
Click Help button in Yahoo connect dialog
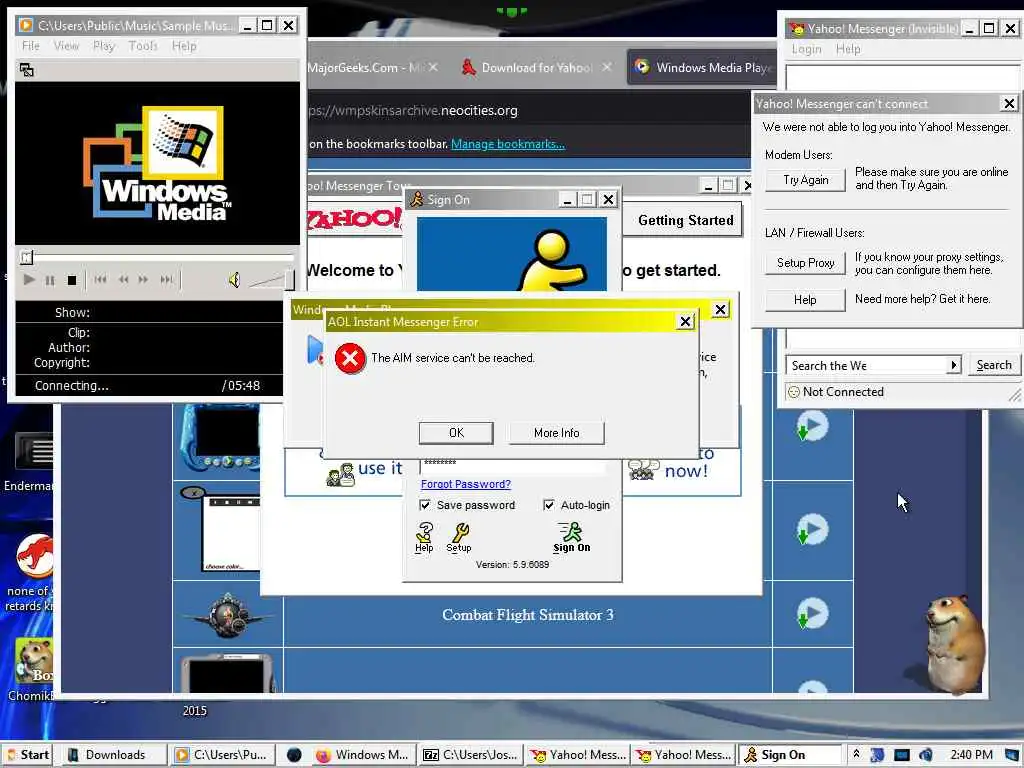pos(805,300)
